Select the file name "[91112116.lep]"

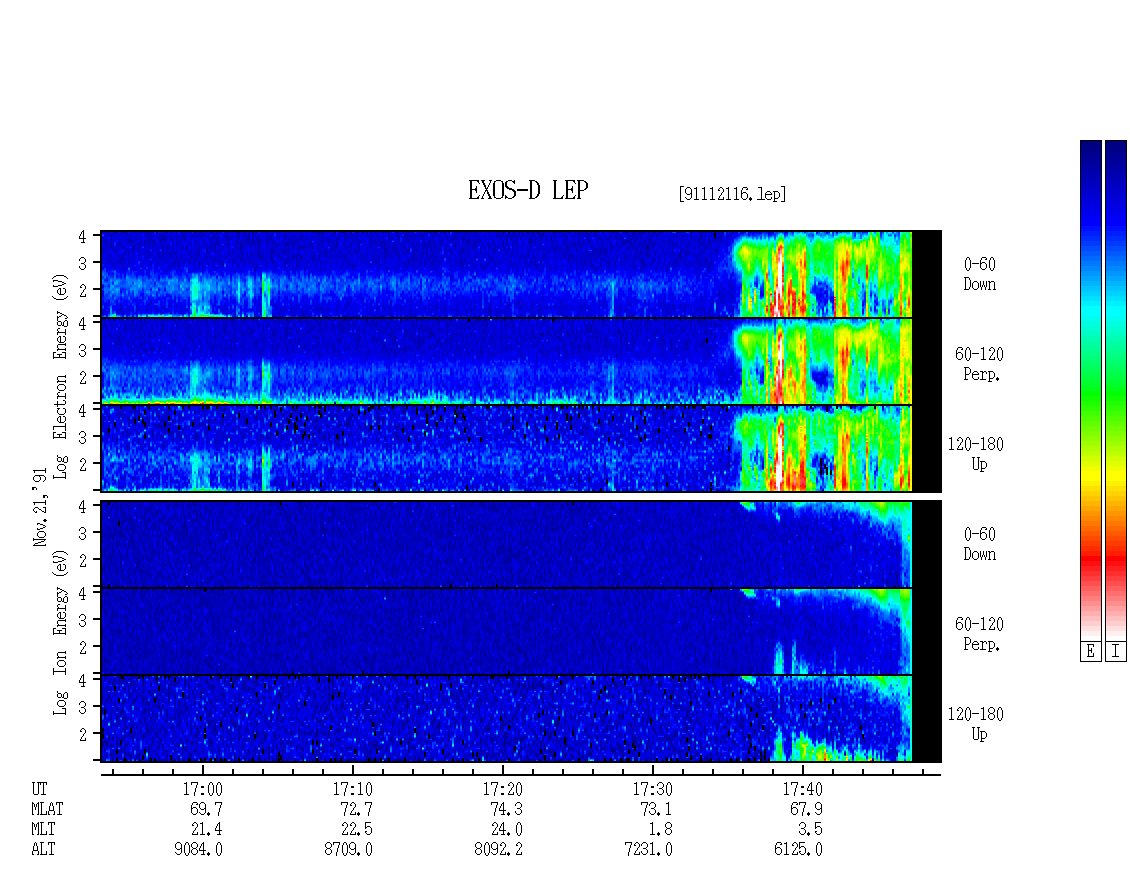pos(732,194)
